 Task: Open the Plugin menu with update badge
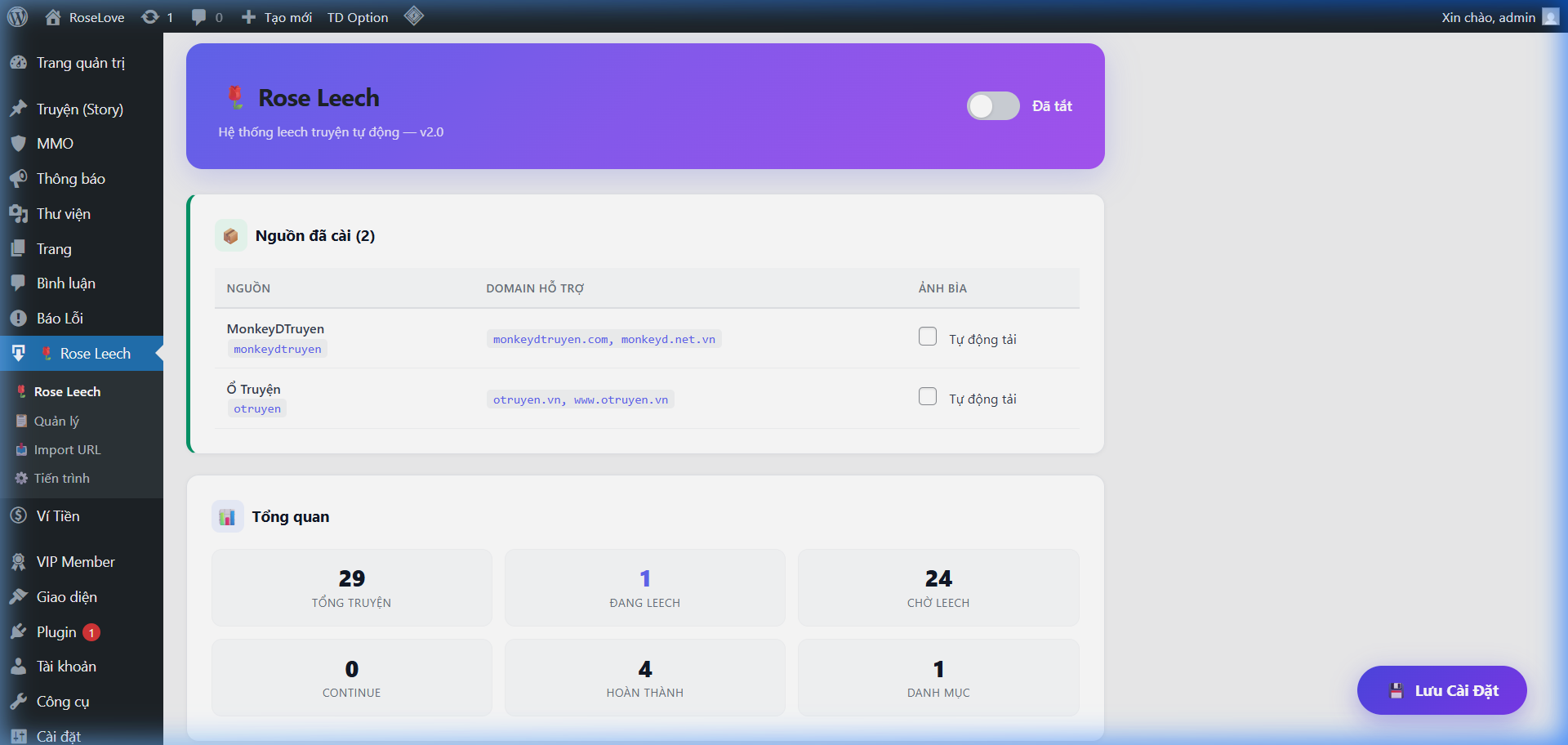[56, 632]
